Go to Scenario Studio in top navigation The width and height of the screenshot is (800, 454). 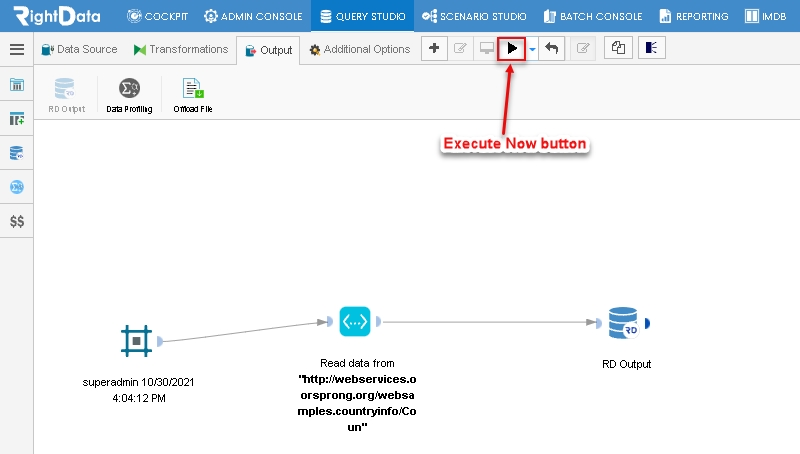pyautogui.click(x=474, y=16)
